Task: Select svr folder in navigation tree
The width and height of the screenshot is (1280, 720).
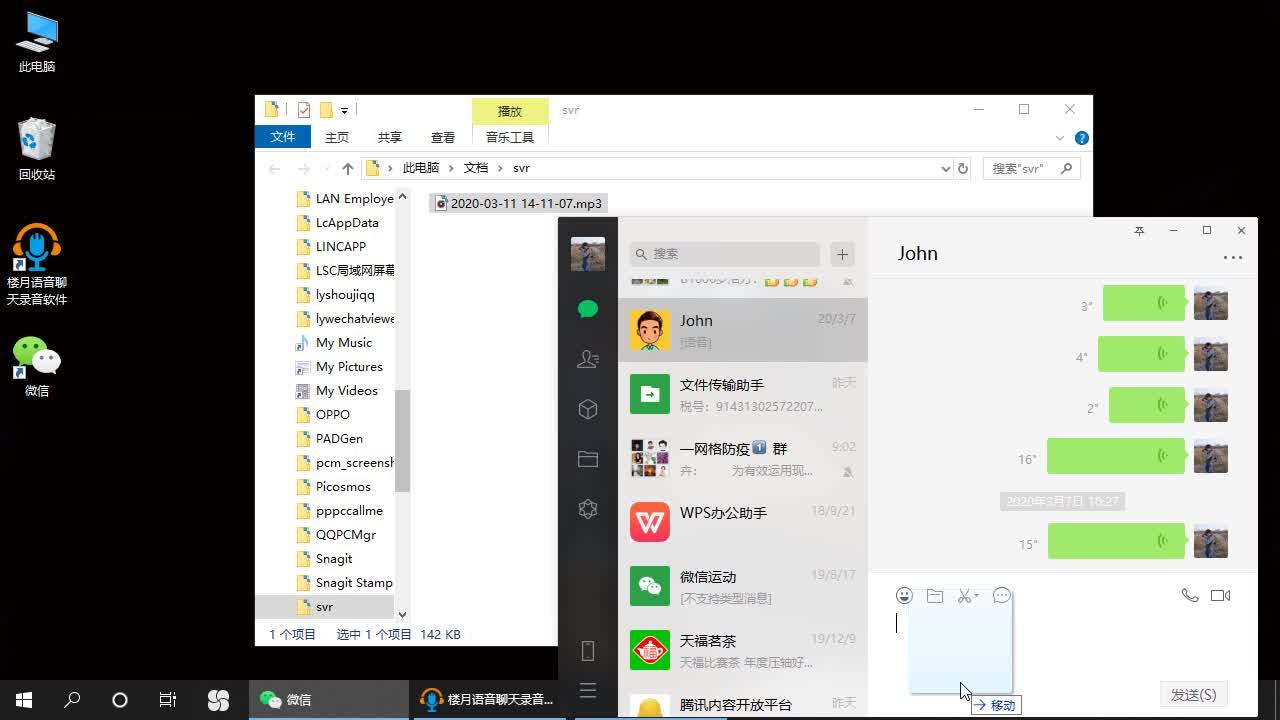Action: point(325,607)
